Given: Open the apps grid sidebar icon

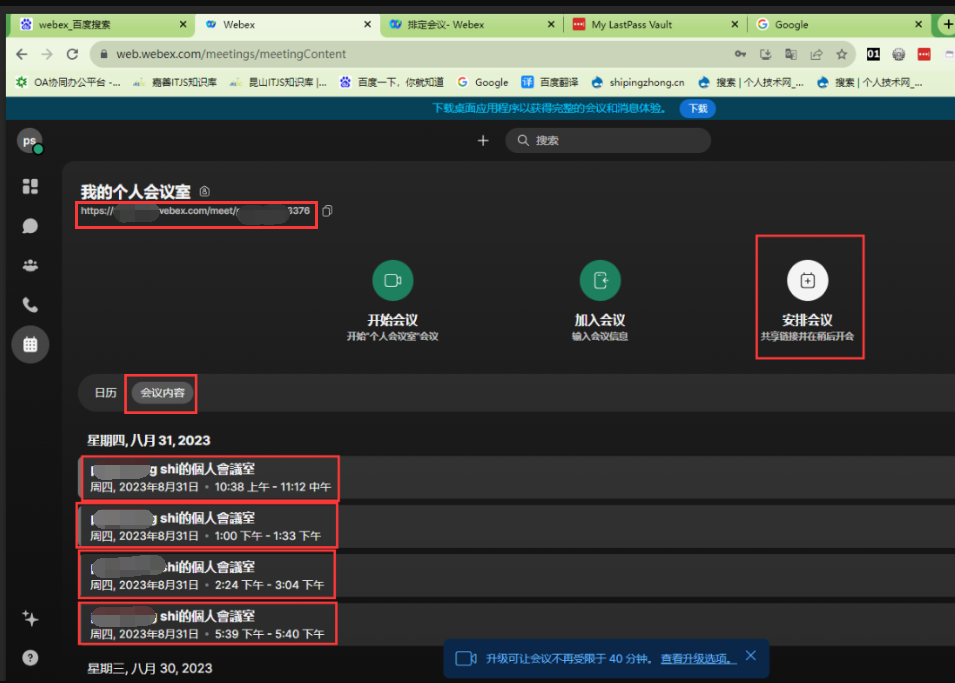Looking at the screenshot, I should click(x=30, y=186).
